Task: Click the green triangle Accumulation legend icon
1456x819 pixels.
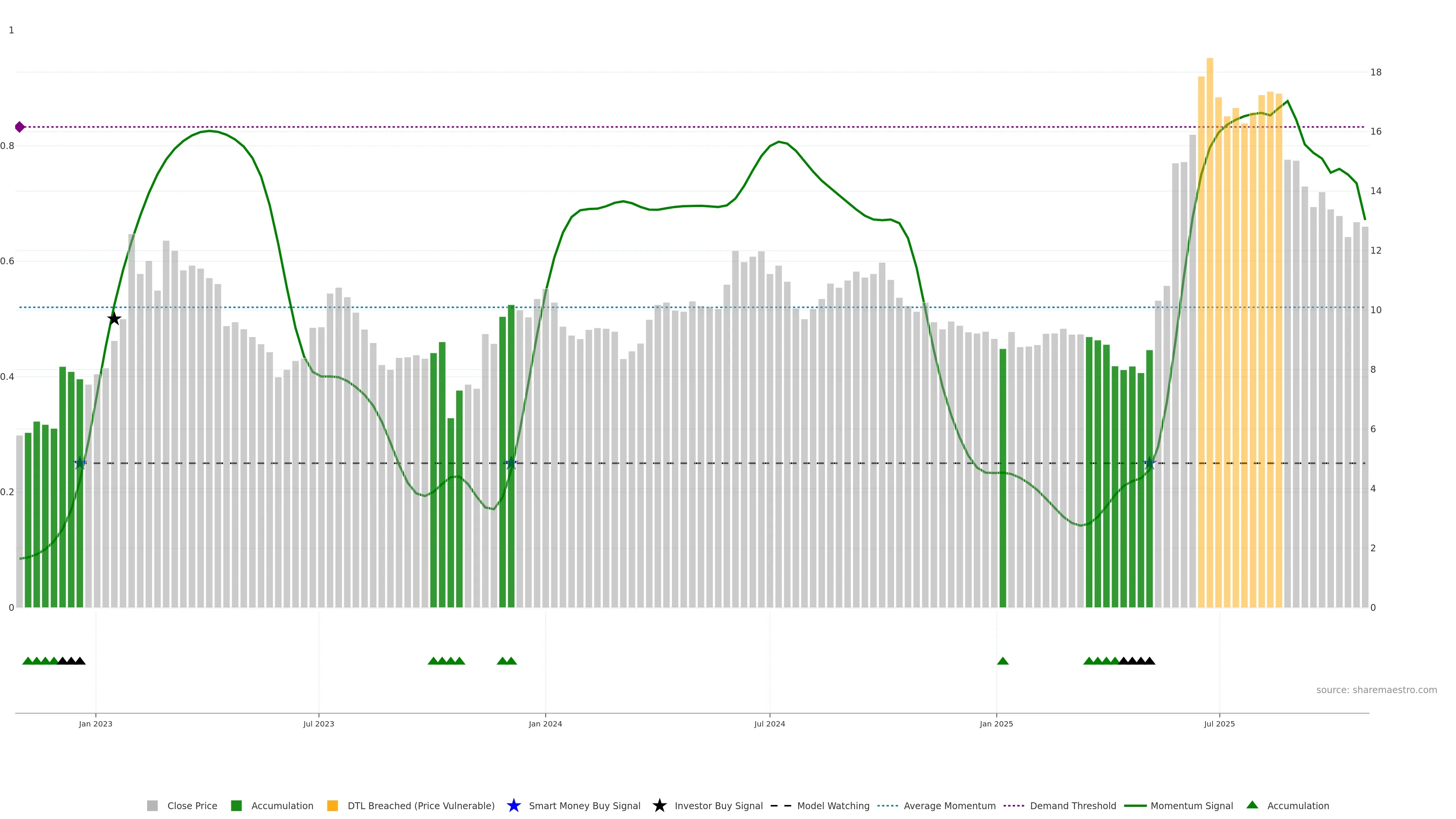Action: coord(1252,805)
